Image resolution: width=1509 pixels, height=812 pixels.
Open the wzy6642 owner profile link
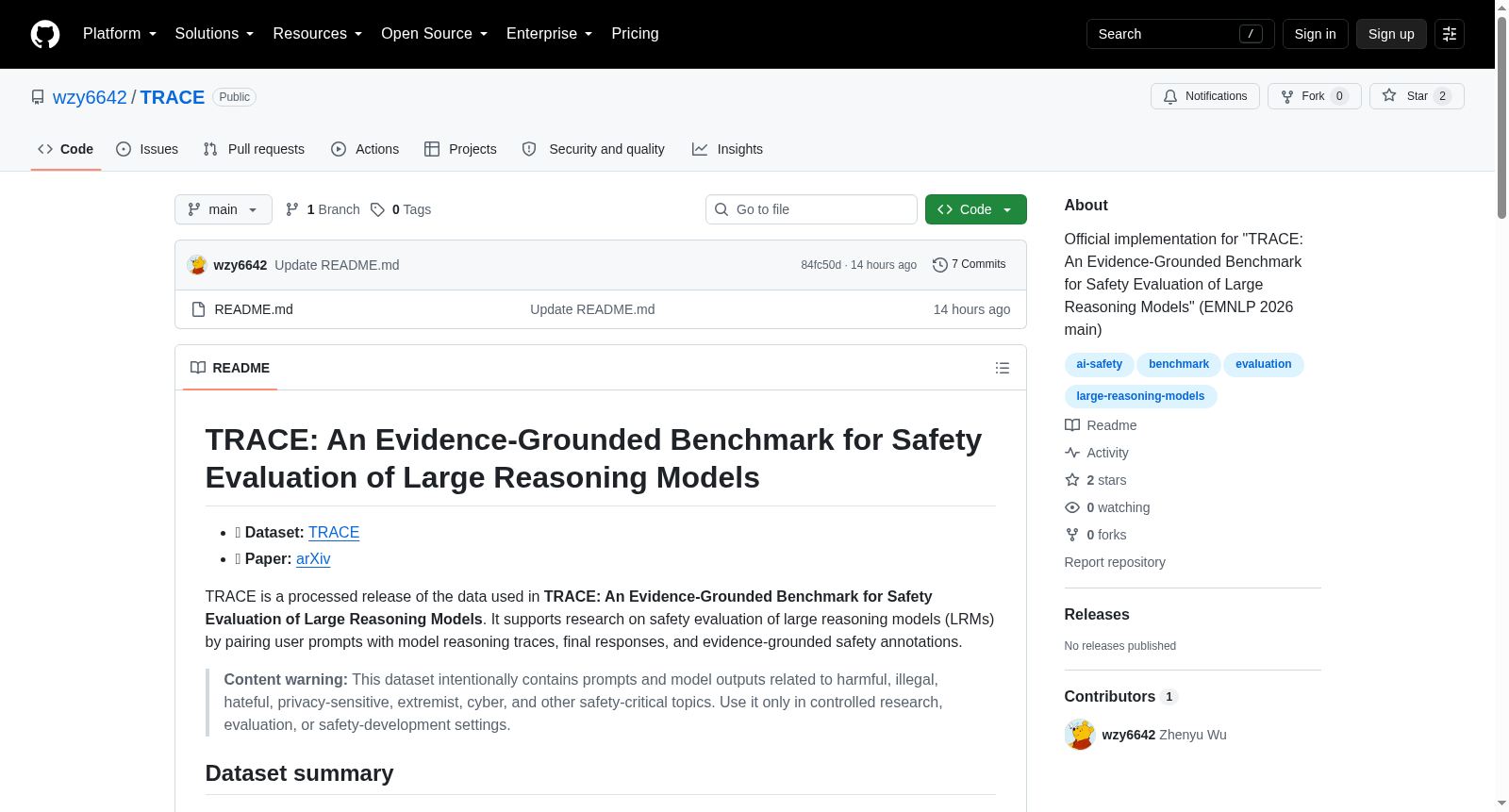(90, 97)
